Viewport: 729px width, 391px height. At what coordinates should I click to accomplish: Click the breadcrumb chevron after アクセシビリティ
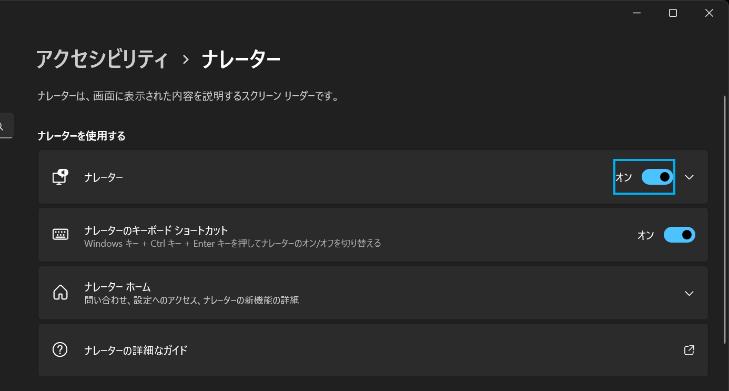[186, 60]
